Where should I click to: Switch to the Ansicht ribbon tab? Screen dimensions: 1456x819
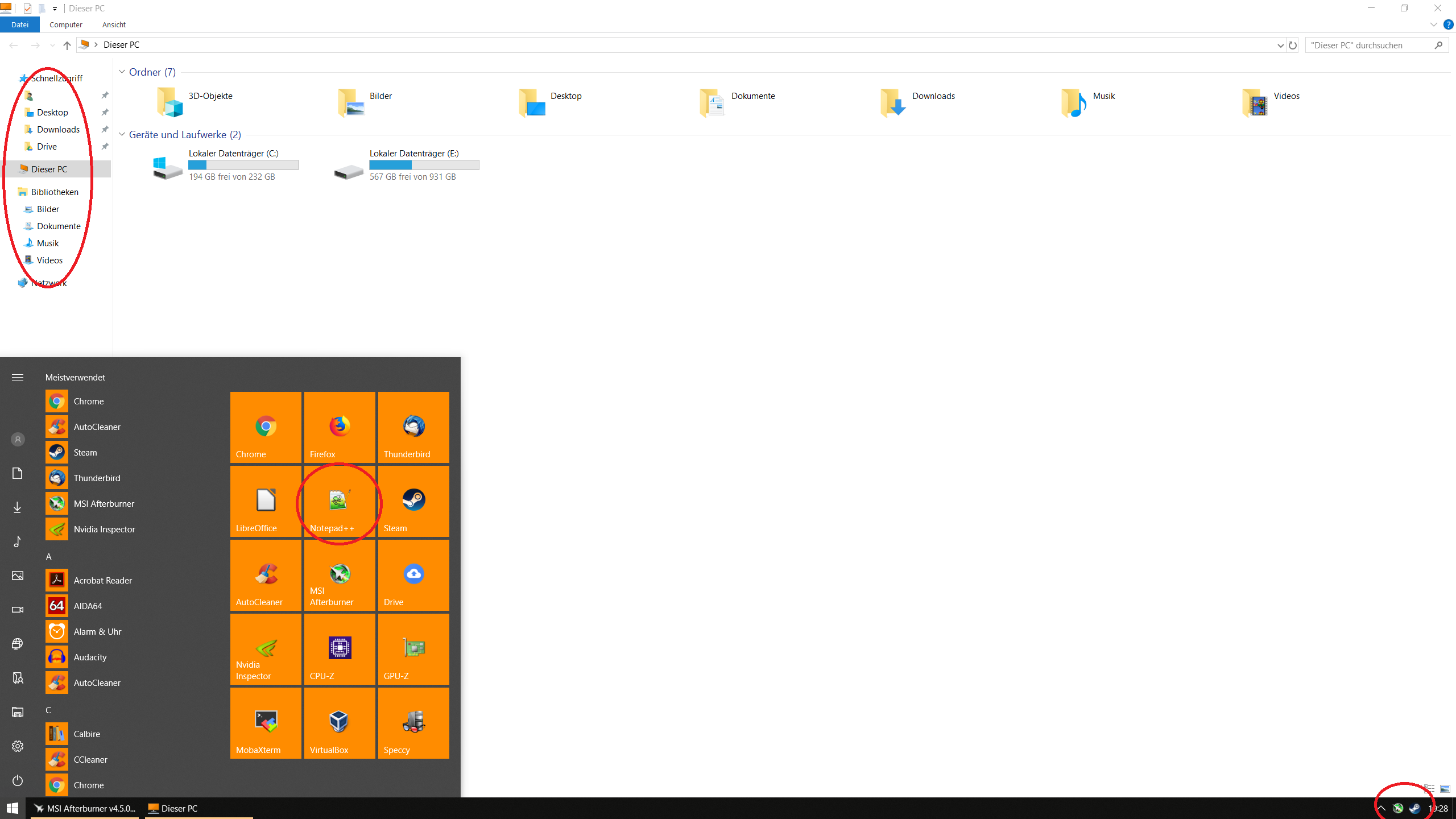click(114, 24)
